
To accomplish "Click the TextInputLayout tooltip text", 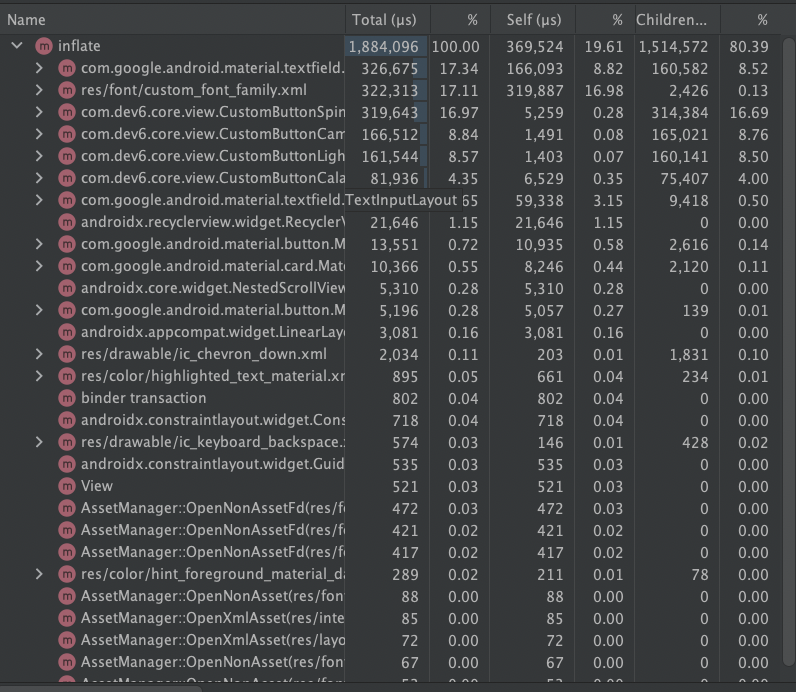I will click(x=401, y=200).
